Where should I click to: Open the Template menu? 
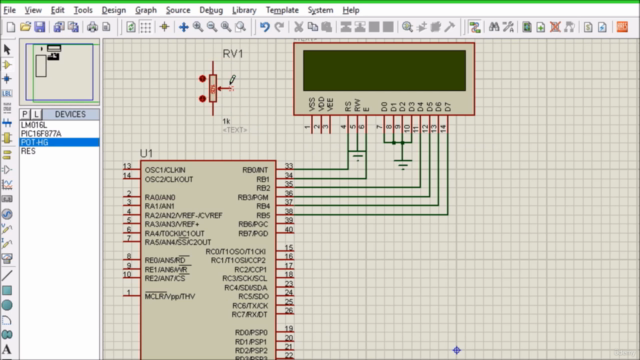282,10
